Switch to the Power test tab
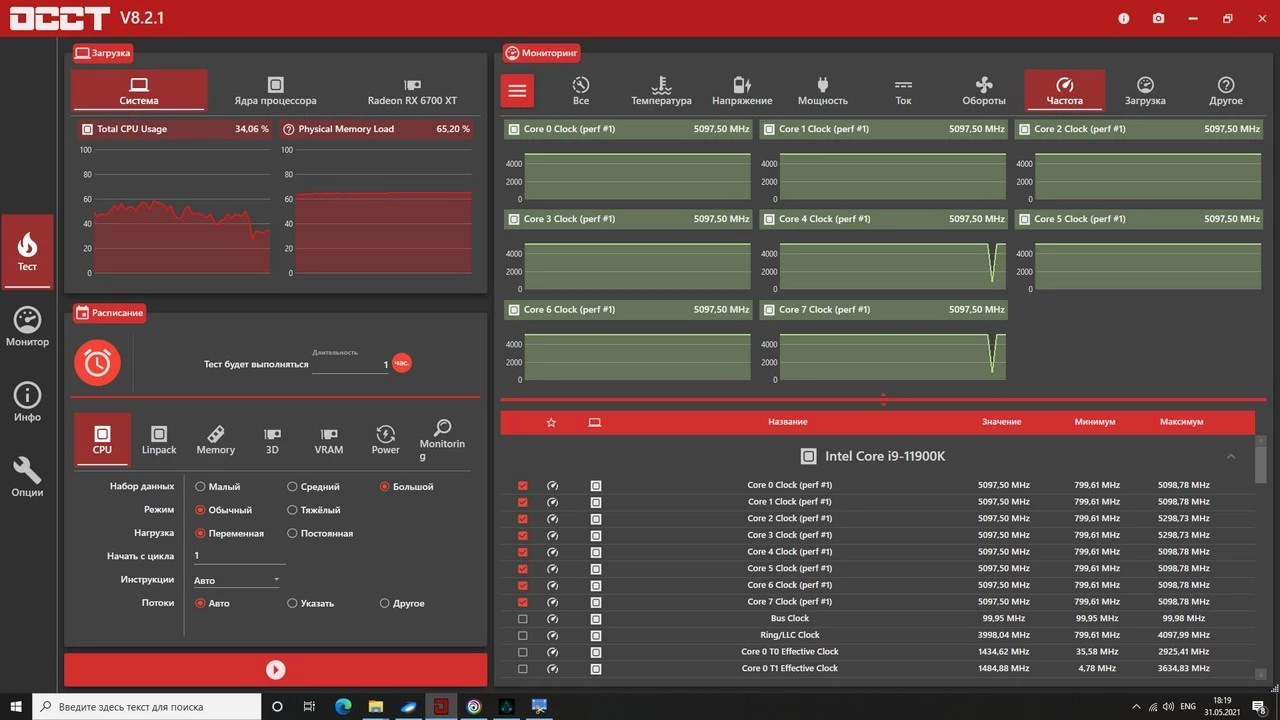This screenshot has height=720, width=1280. coord(386,440)
